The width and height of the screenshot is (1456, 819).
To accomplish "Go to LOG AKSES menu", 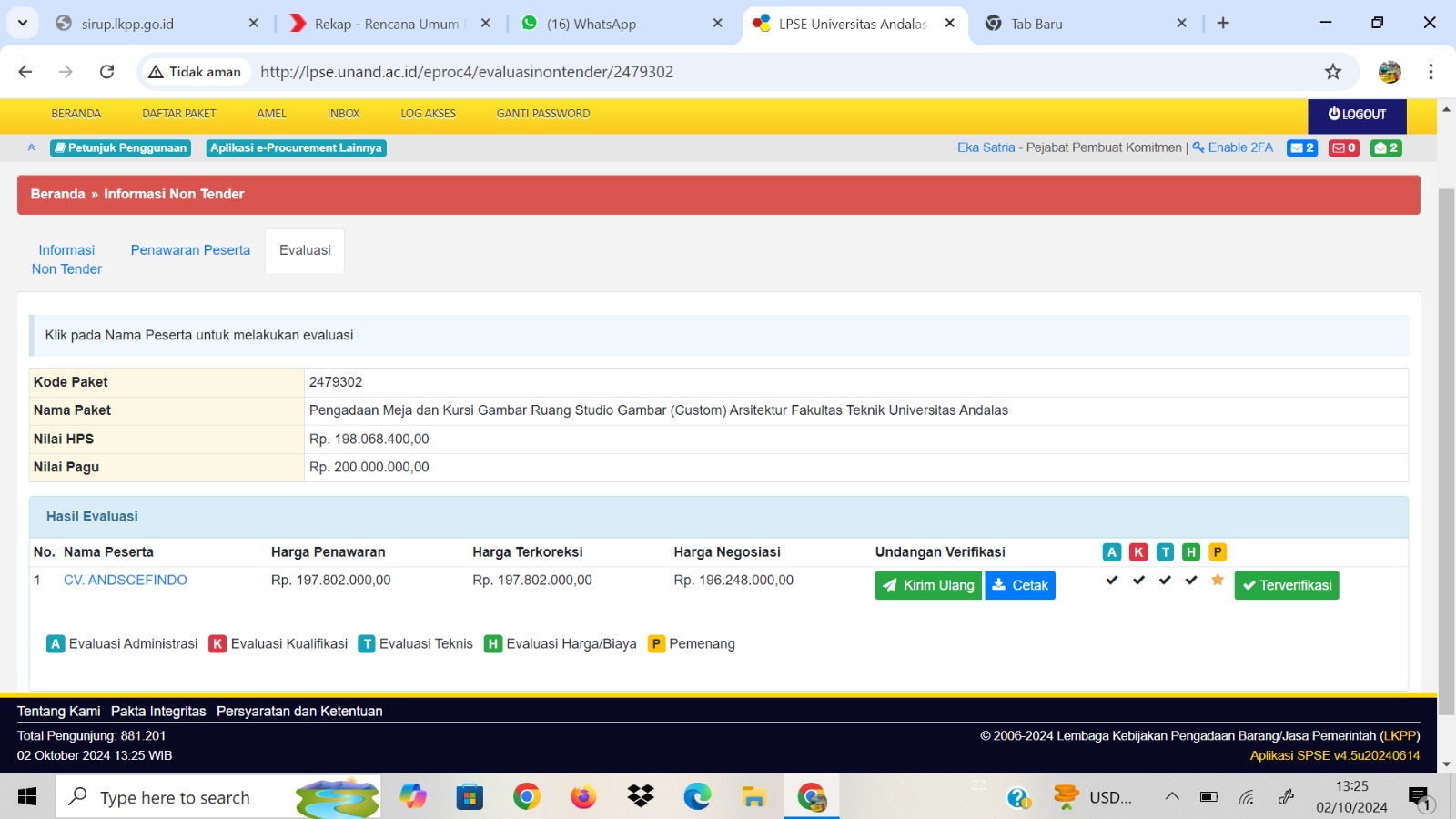I will [x=428, y=114].
